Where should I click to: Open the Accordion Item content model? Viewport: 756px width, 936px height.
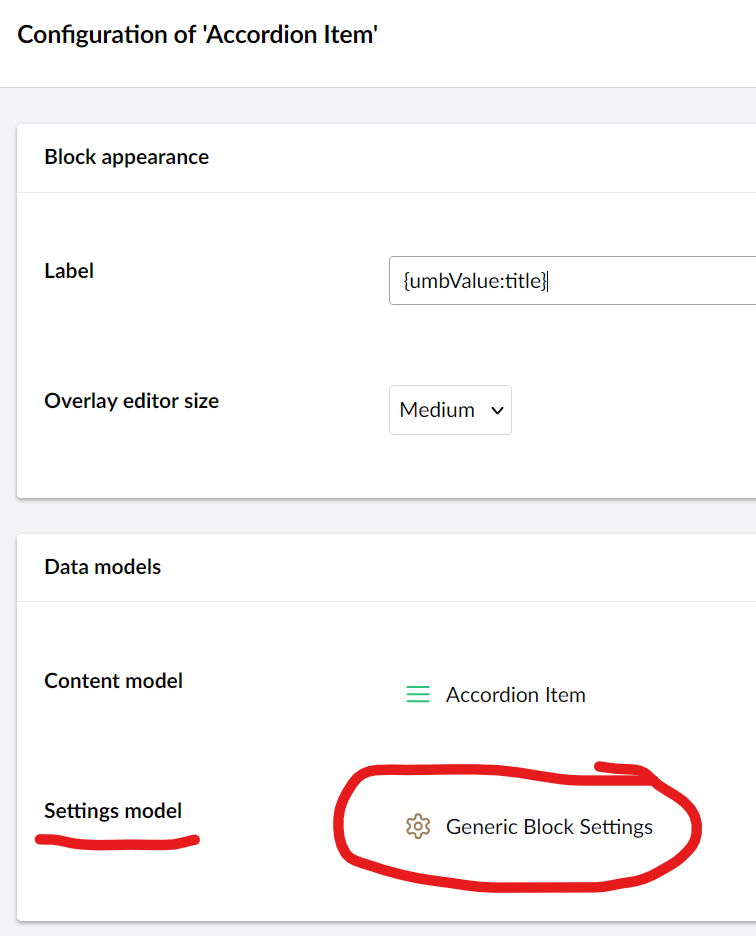point(496,695)
